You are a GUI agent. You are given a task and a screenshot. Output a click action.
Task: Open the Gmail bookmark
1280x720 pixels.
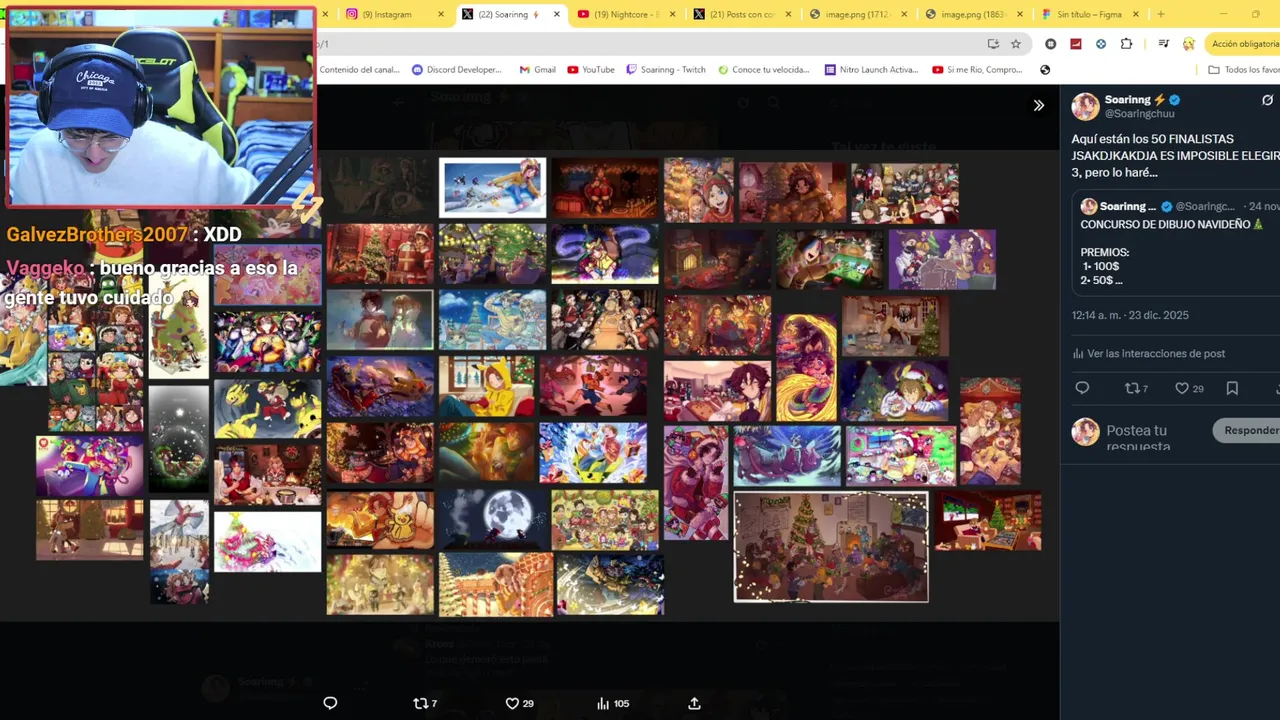pyautogui.click(x=537, y=70)
